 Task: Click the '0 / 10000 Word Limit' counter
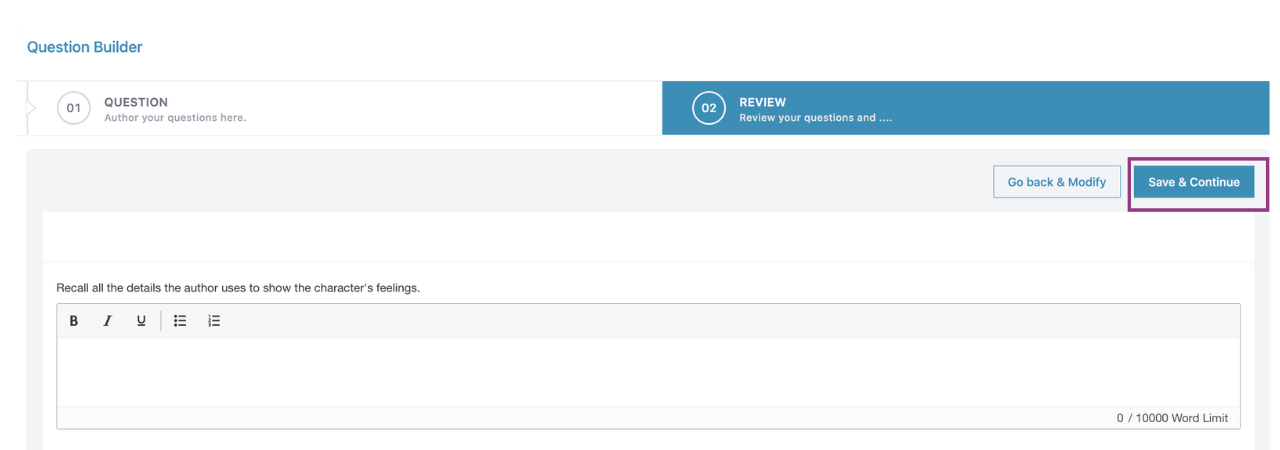1172,418
